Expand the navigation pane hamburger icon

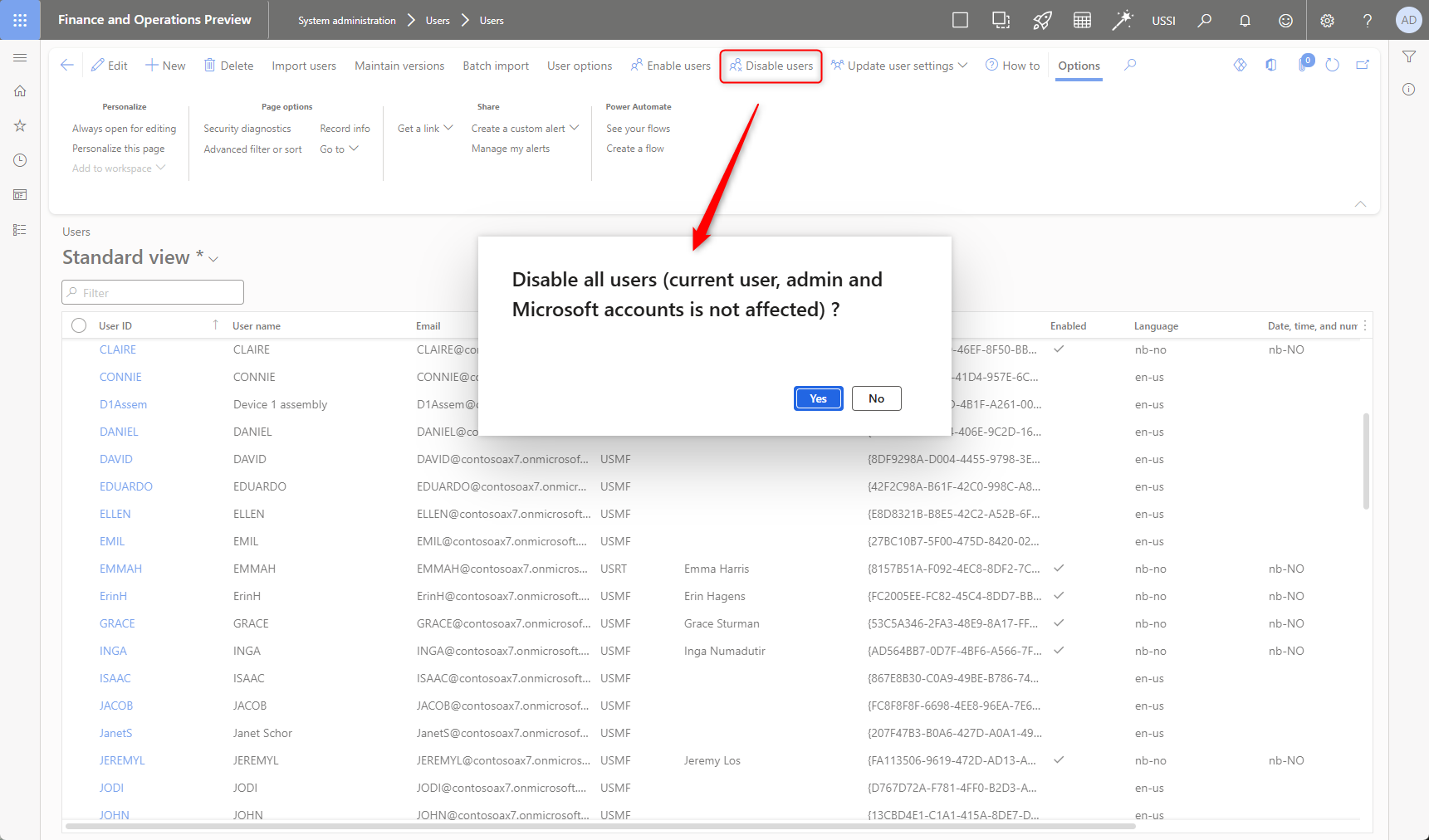click(20, 57)
